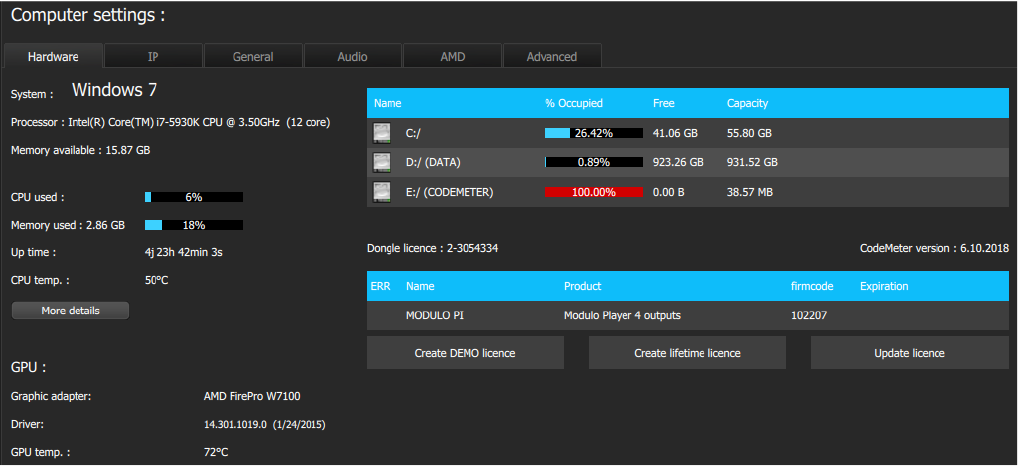Click the D:/ 0.89% occupied bar

pyautogui.click(x=593, y=162)
